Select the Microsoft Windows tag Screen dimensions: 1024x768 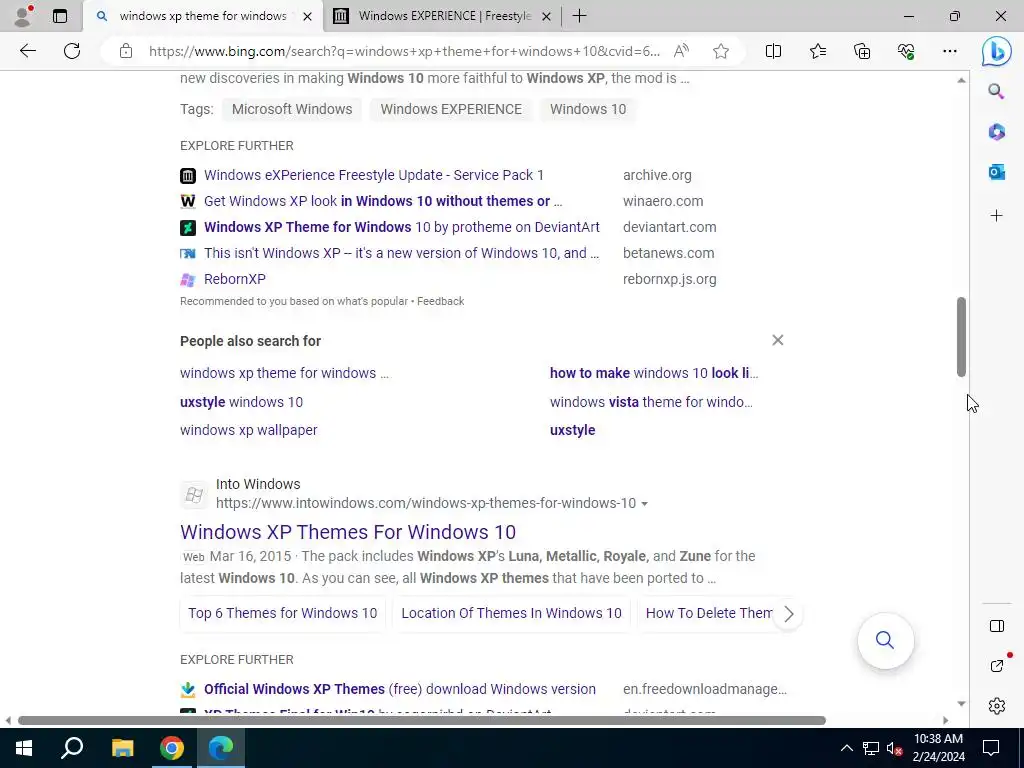(x=292, y=109)
